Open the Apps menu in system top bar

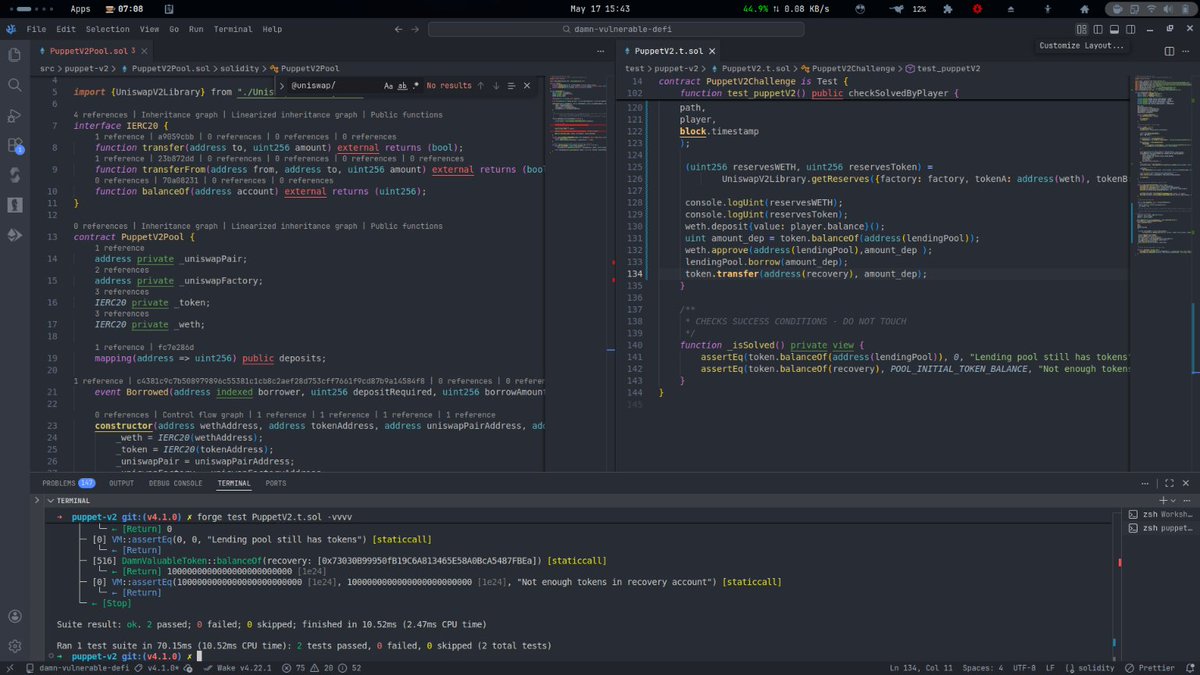81,8
